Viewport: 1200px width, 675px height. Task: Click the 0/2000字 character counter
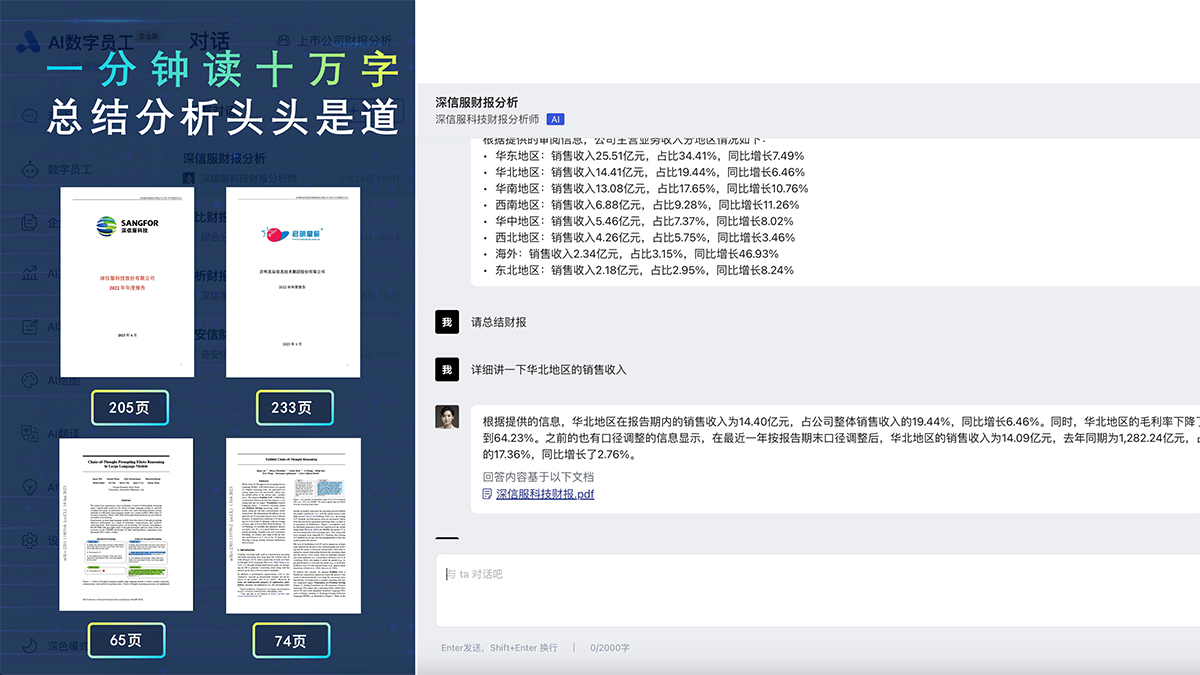(610, 648)
